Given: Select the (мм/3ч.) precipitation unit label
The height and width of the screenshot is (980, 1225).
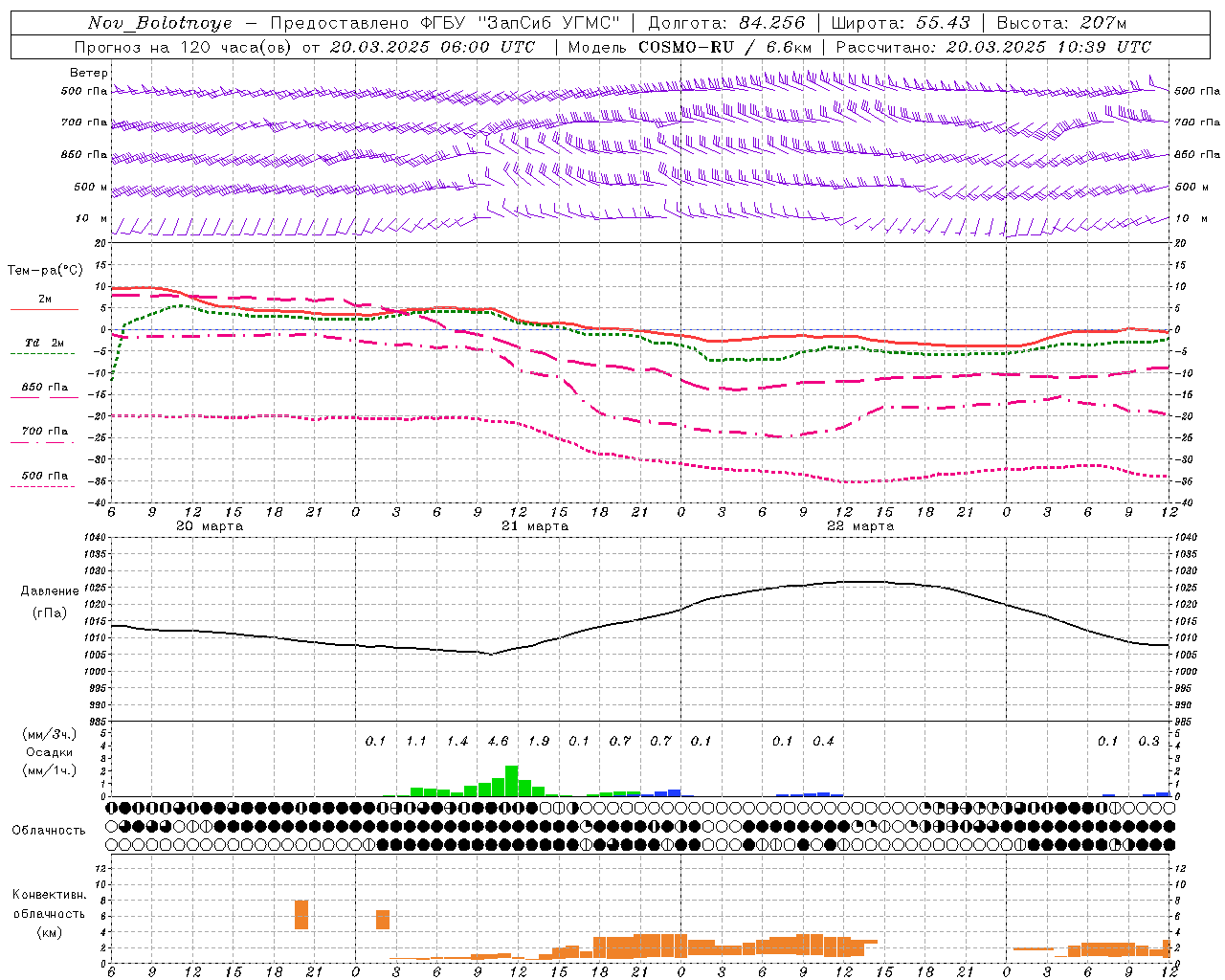Looking at the screenshot, I should click(x=49, y=734).
